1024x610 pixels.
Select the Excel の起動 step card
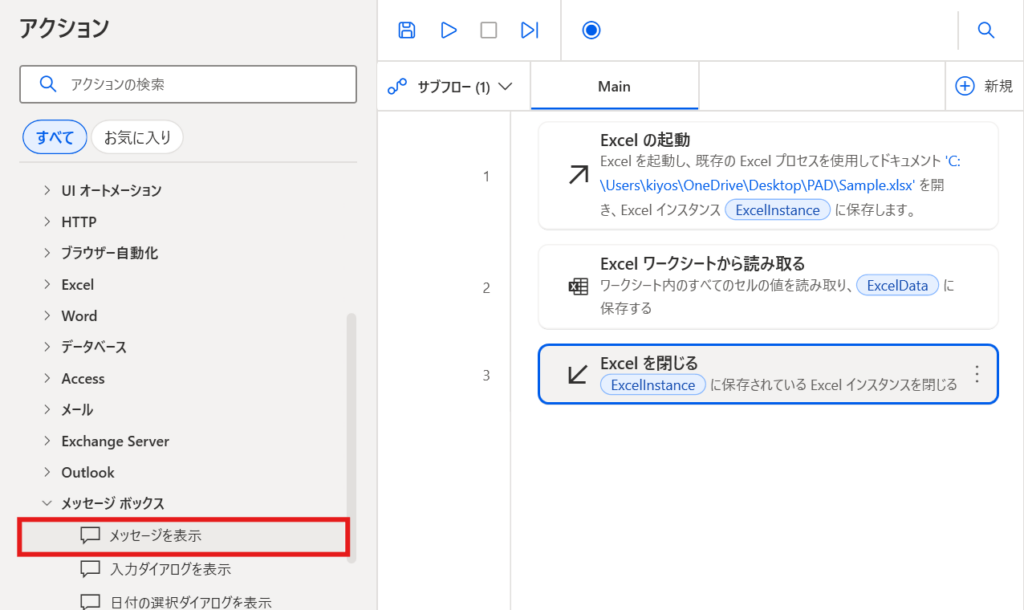tap(768, 176)
